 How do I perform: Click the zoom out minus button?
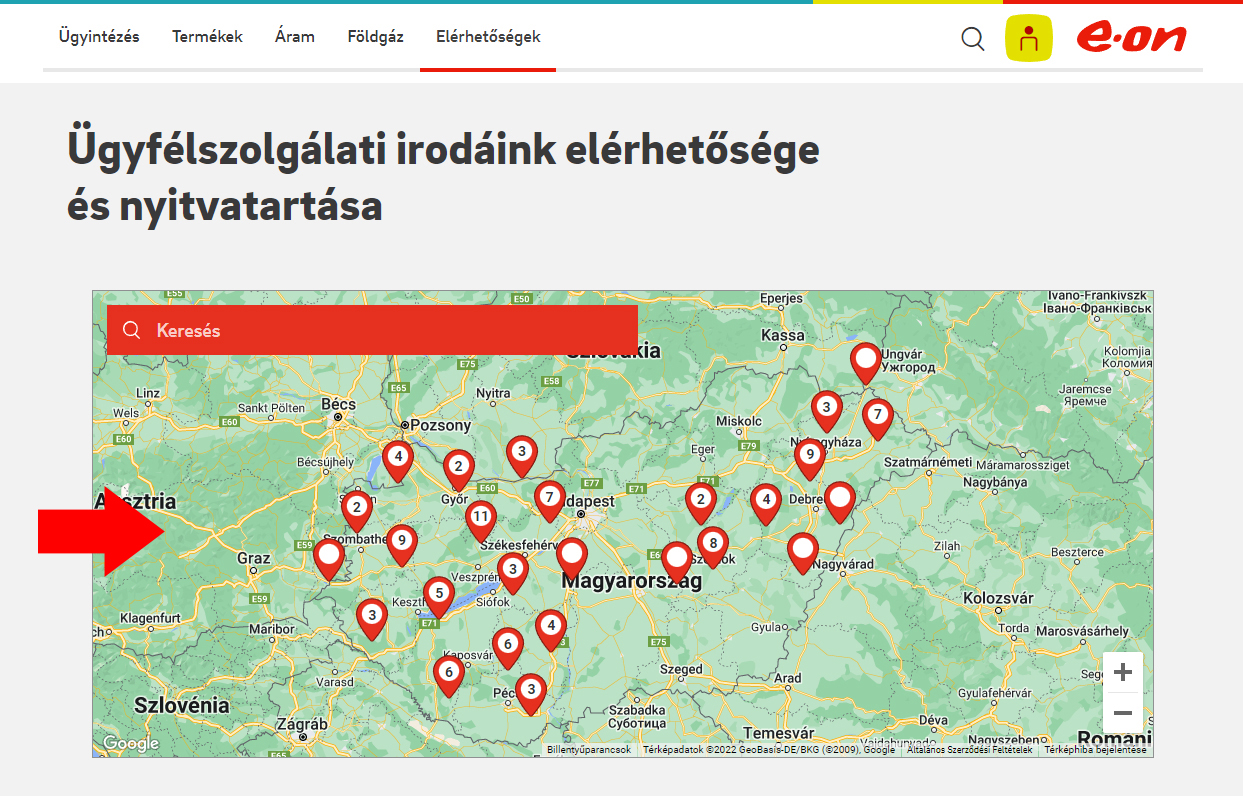click(1122, 713)
